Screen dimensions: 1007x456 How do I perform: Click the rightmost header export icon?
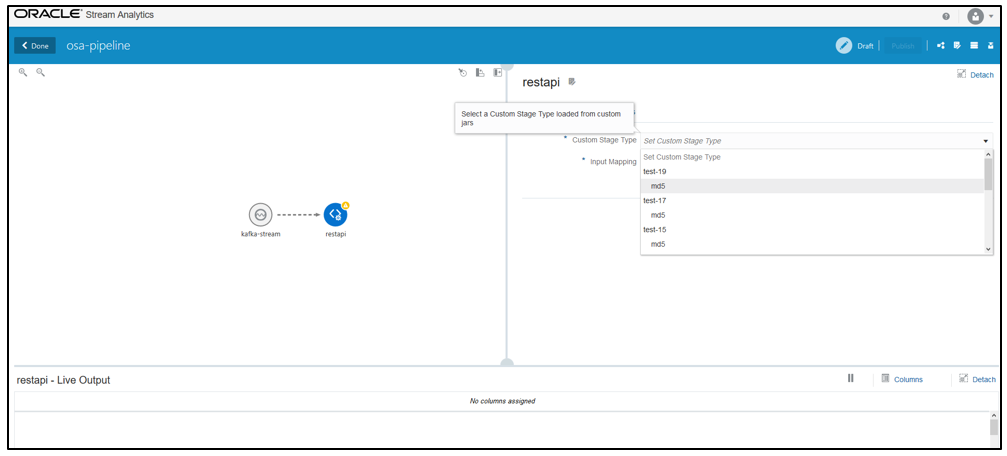(991, 46)
